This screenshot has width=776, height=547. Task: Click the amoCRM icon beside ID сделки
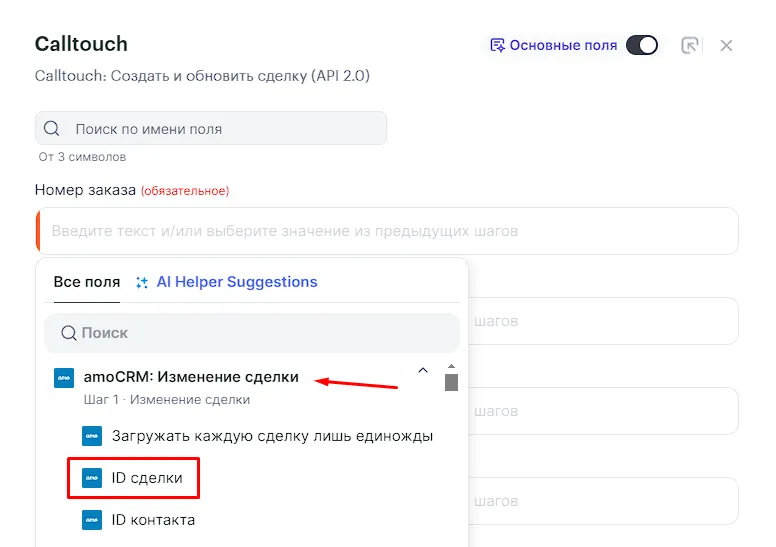(x=91, y=478)
